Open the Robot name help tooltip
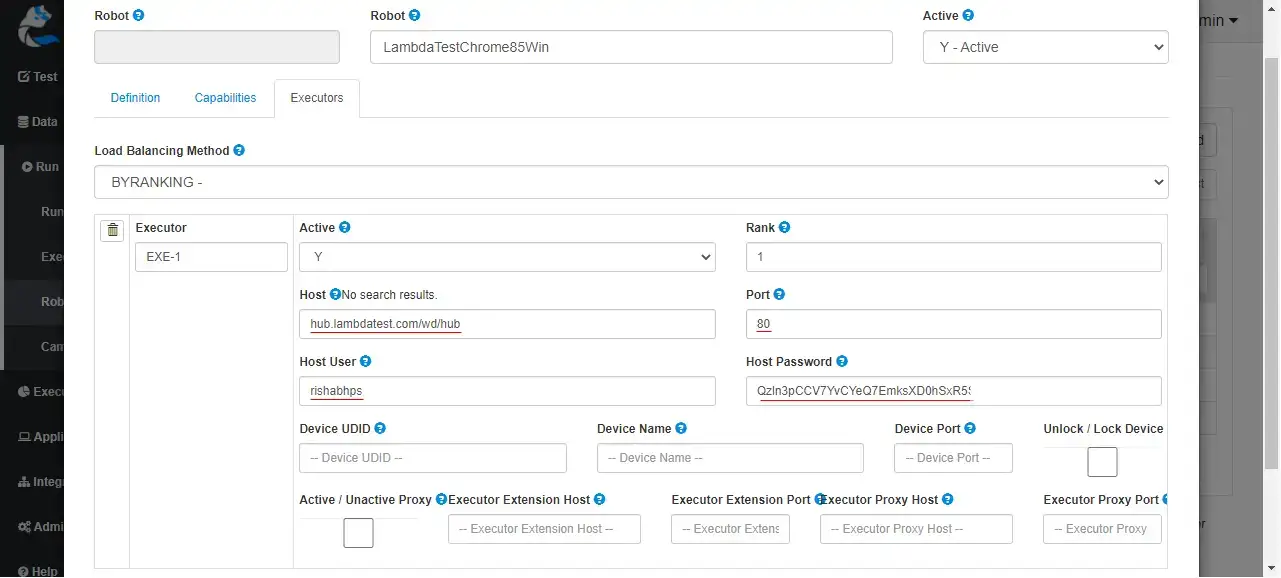Viewport: 1281px width, 578px height. 414,15
